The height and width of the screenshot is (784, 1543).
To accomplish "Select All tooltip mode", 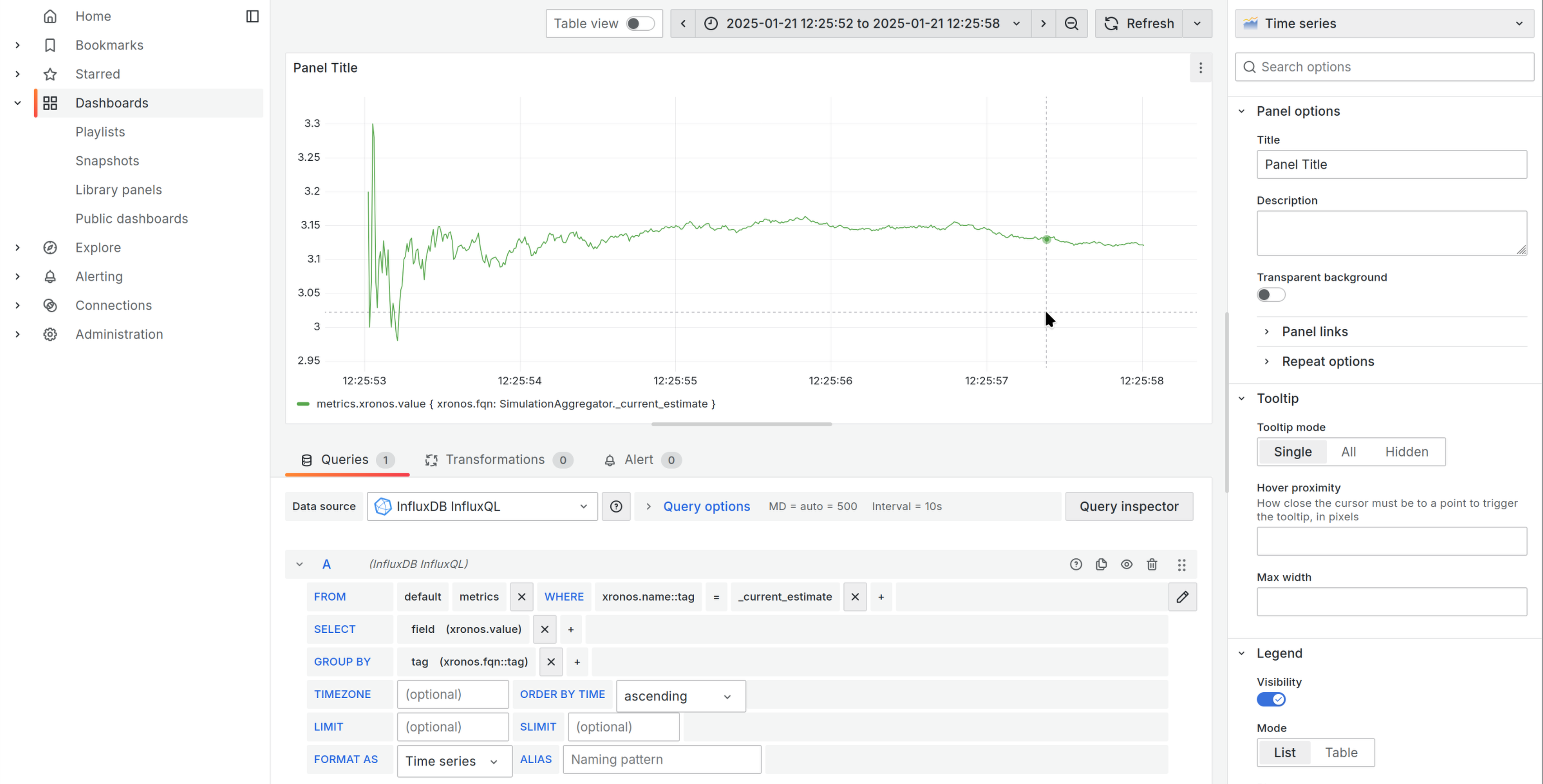I will click(x=1348, y=452).
